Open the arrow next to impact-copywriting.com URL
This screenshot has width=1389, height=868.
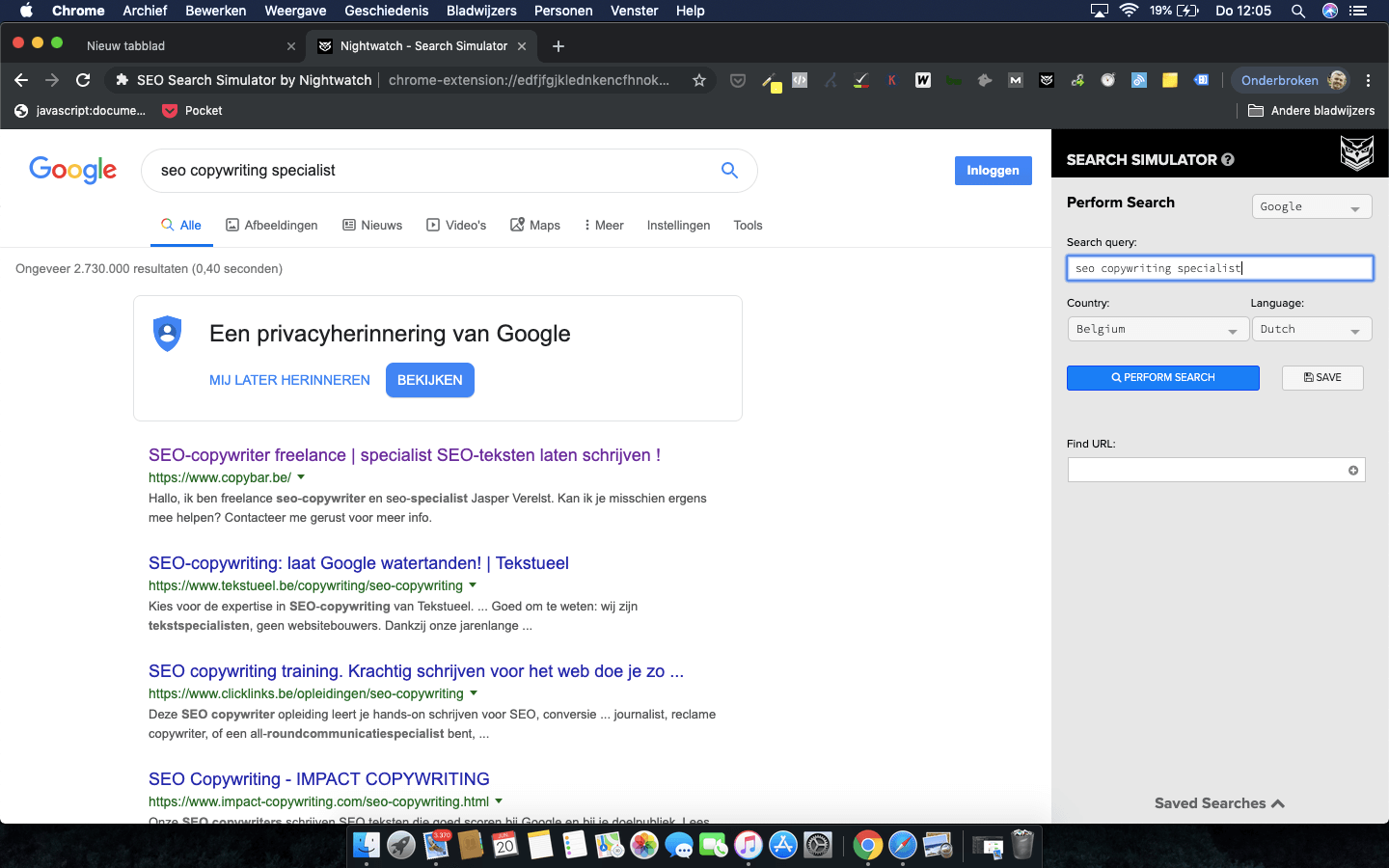pos(499,801)
